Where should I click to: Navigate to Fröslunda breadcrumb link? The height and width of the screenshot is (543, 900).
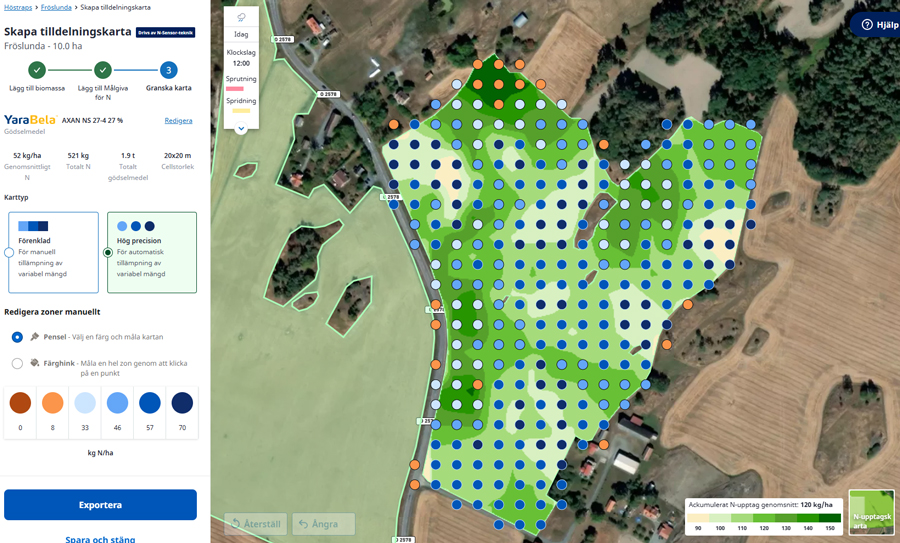[56, 7]
